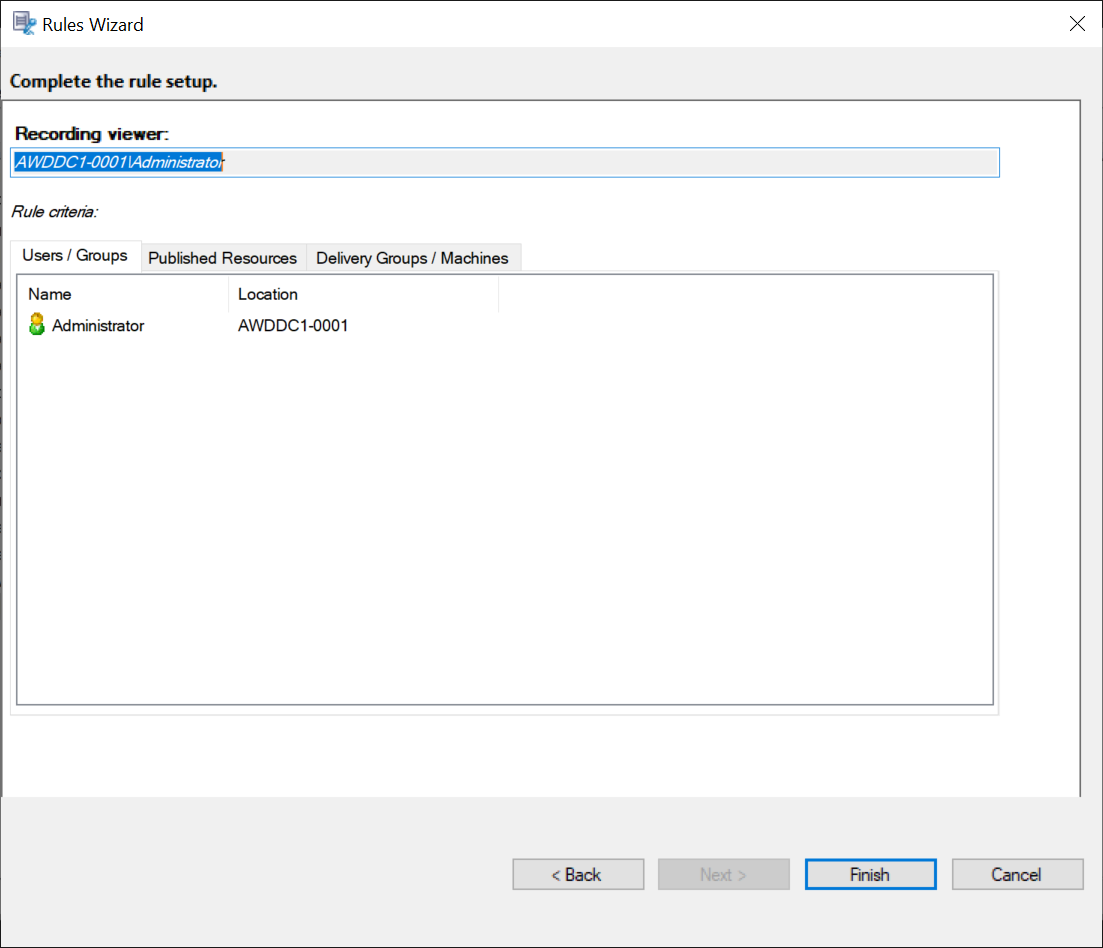
Task: Close the Rules Wizard window
Action: [1077, 24]
